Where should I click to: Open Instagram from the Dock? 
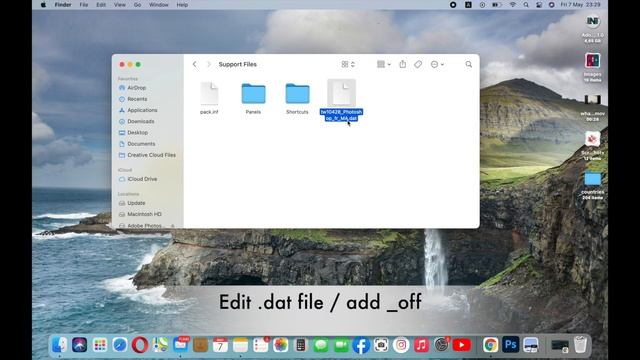coord(401,345)
